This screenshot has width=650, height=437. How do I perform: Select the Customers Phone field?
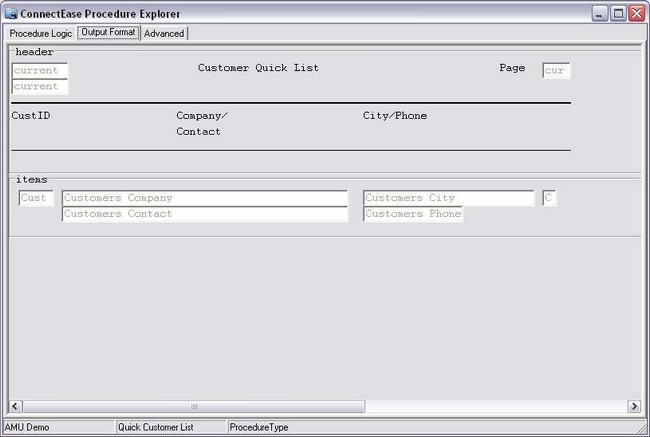click(x=413, y=214)
